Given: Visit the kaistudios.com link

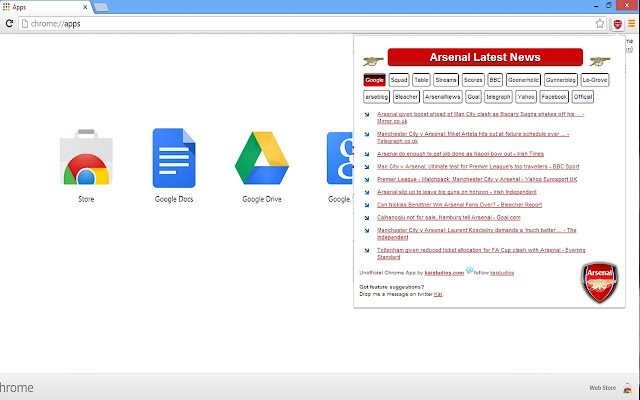Looking at the screenshot, I should (x=444, y=273).
